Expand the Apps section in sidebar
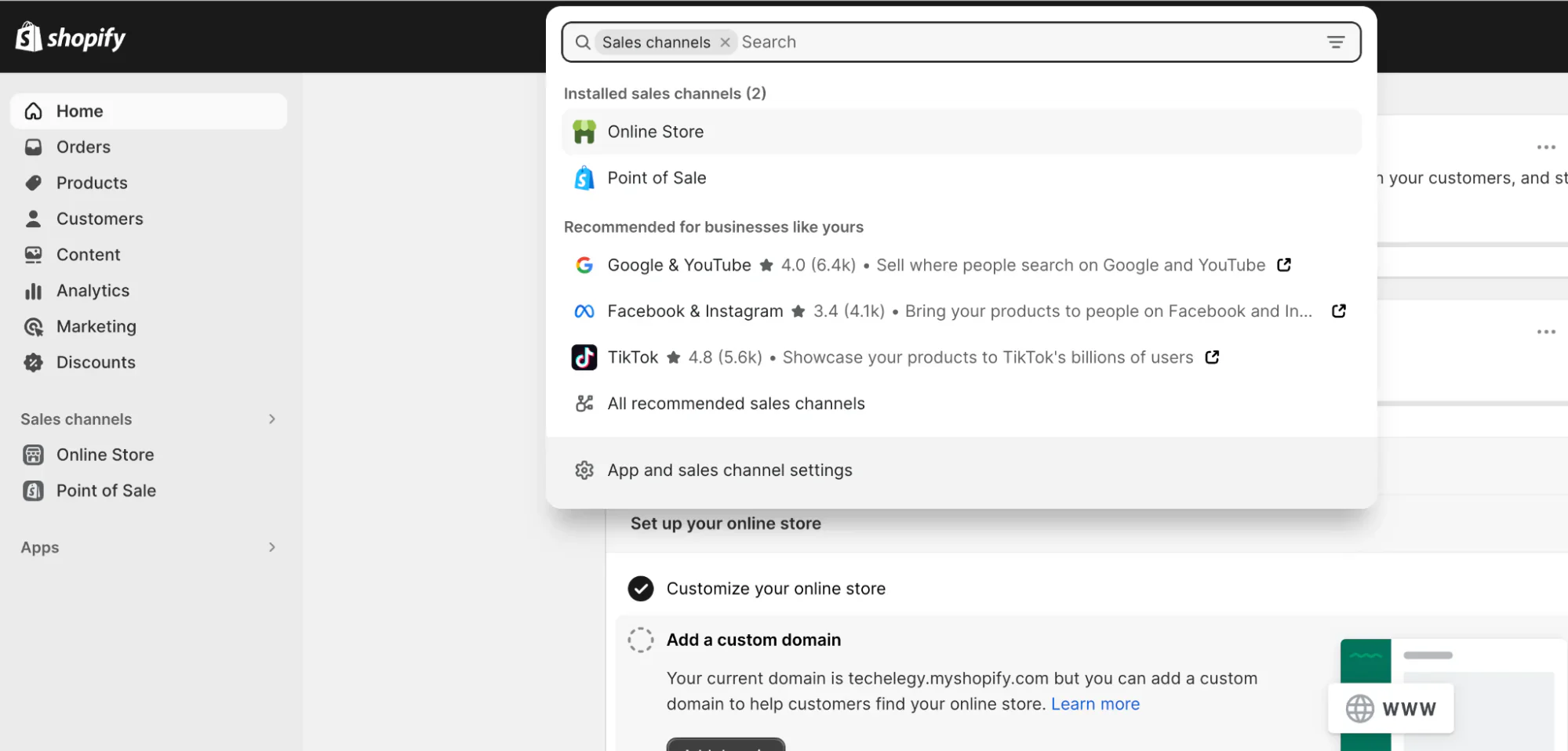This screenshot has width=1568, height=751. point(271,547)
